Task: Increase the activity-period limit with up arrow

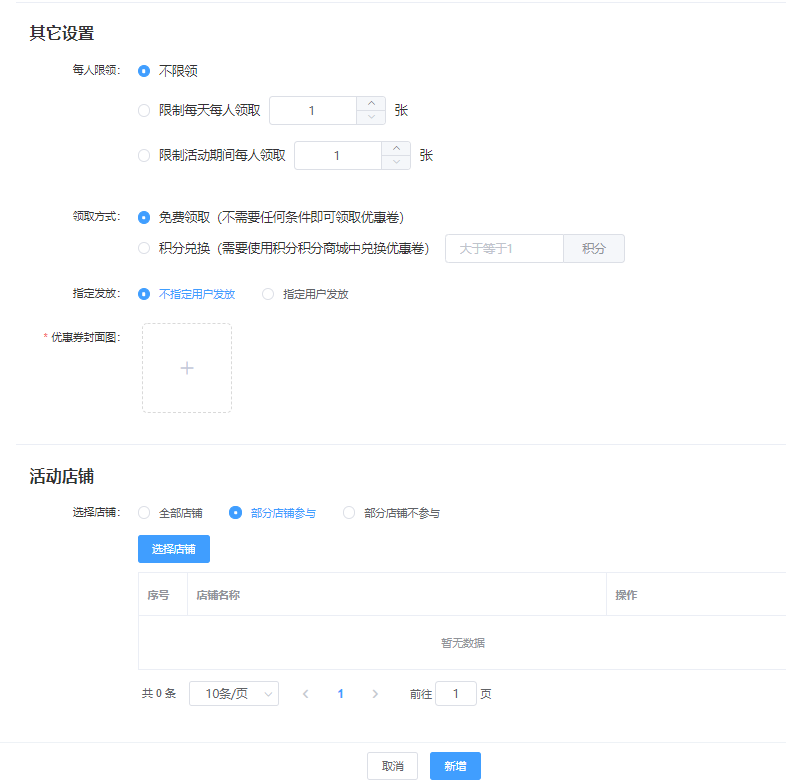Action: 396,148
